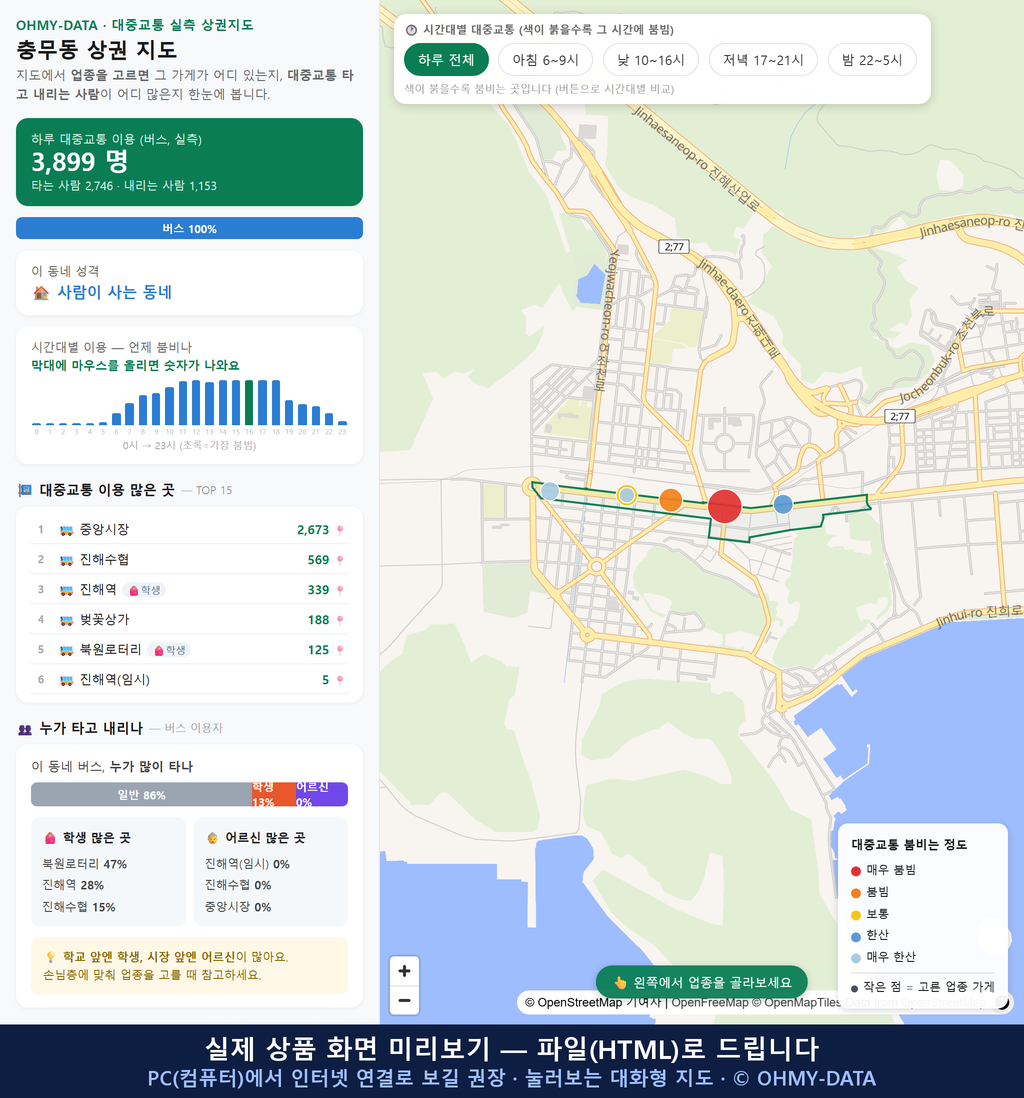Image resolution: width=1024 pixels, height=1098 pixels.
Task: Click the 학생 badge on 북원로터리 row
Action: pos(169,650)
